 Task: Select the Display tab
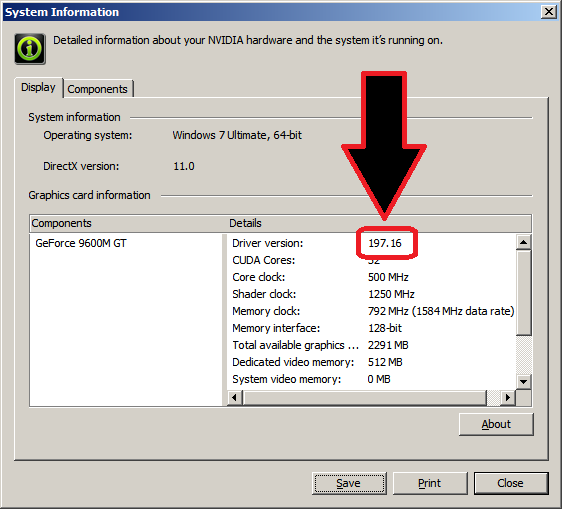click(38, 87)
